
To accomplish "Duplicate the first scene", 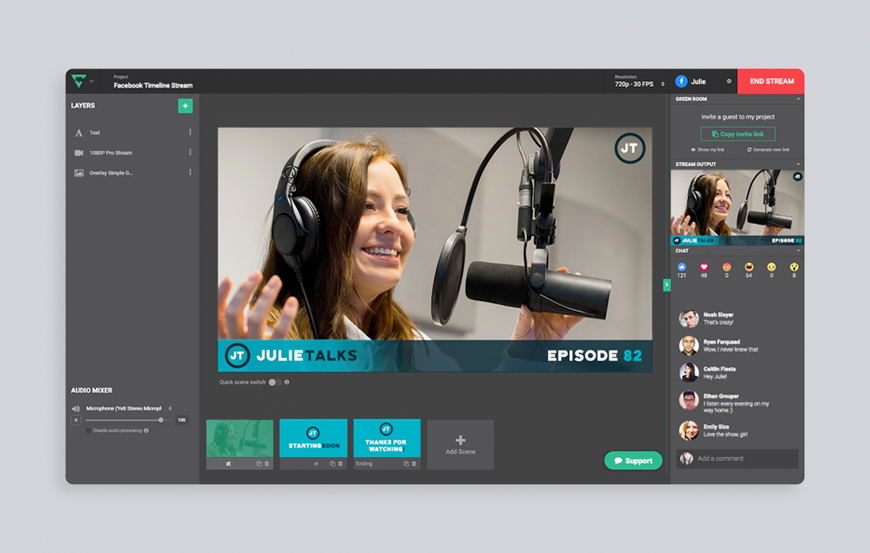I will [x=259, y=464].
